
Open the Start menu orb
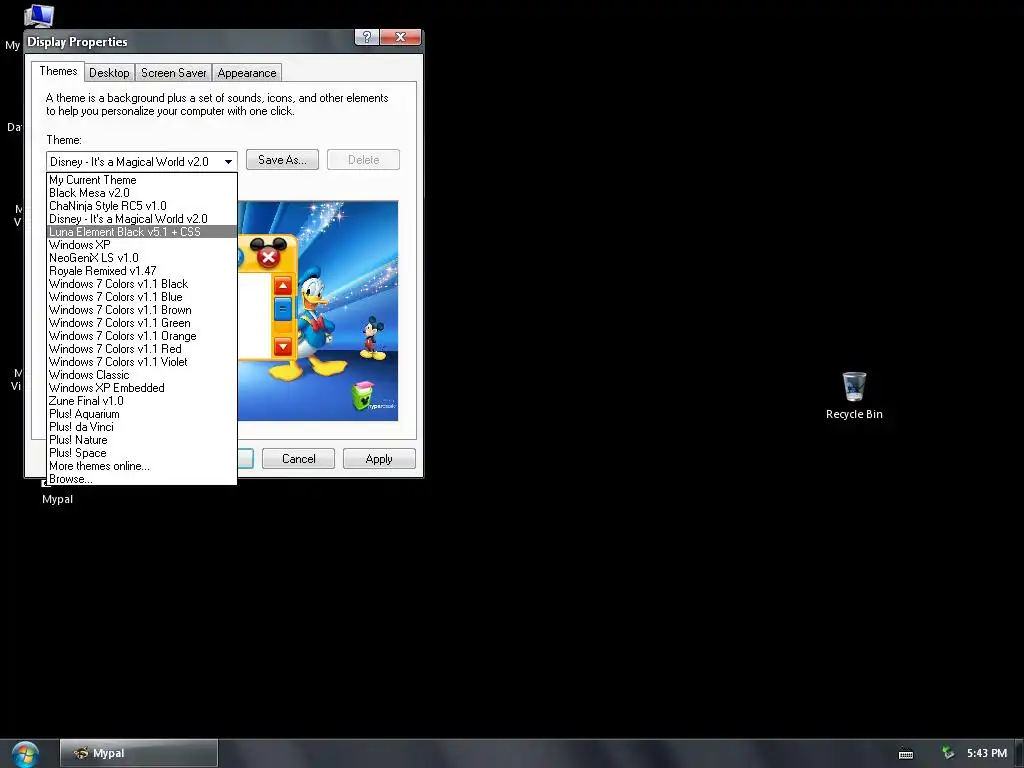(25, 754)
